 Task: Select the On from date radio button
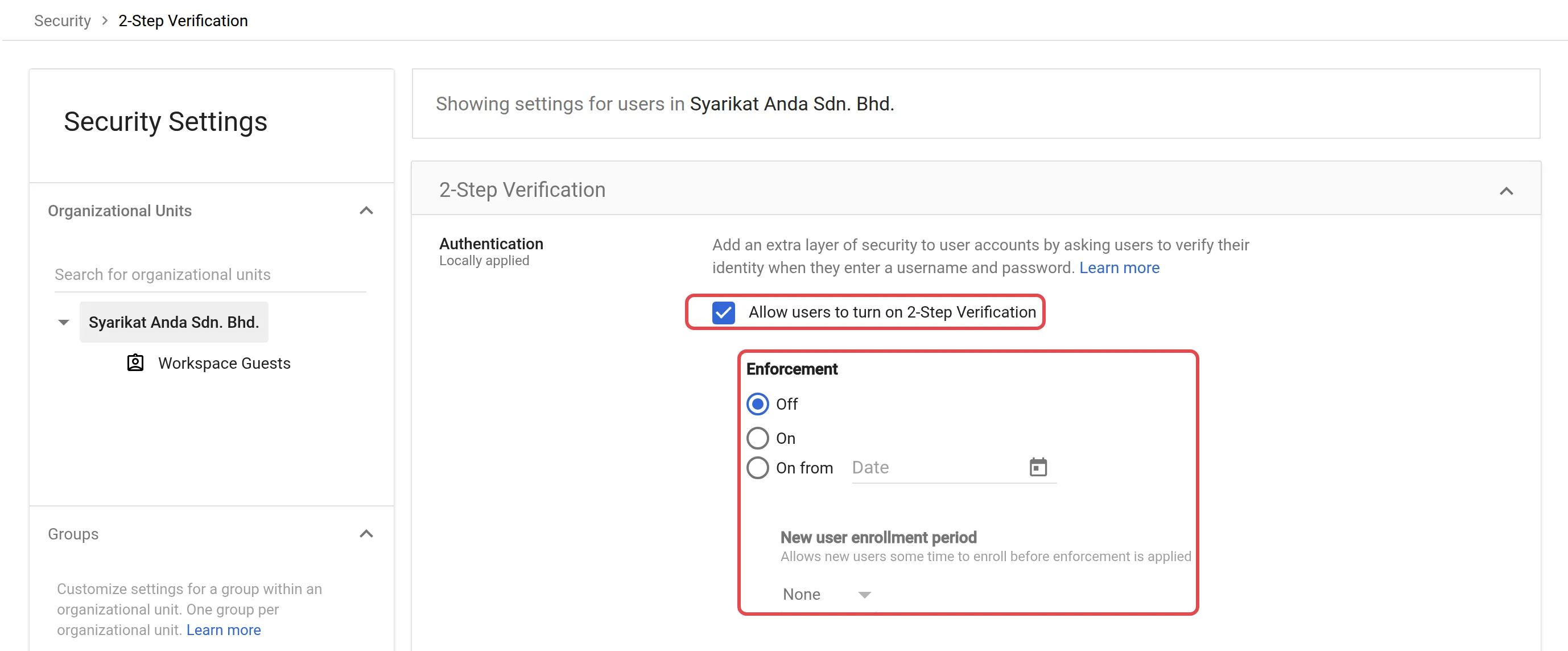coord(757,468)
